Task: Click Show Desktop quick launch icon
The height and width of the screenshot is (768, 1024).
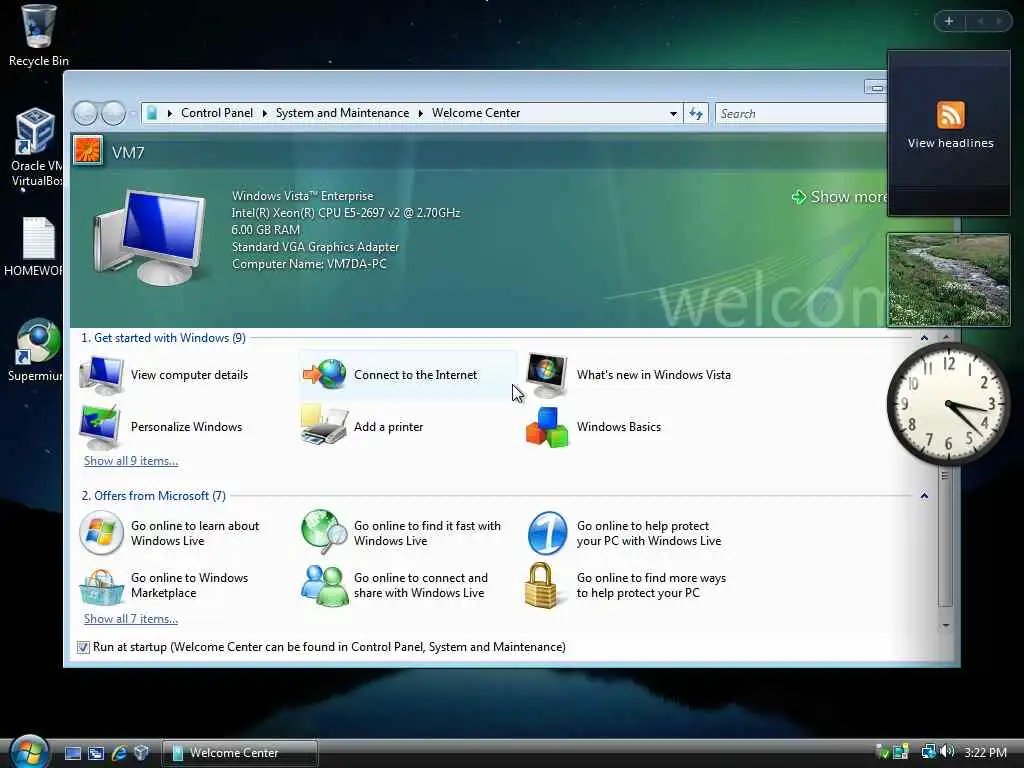Action: pyautogui.click(x=72, y=753)
